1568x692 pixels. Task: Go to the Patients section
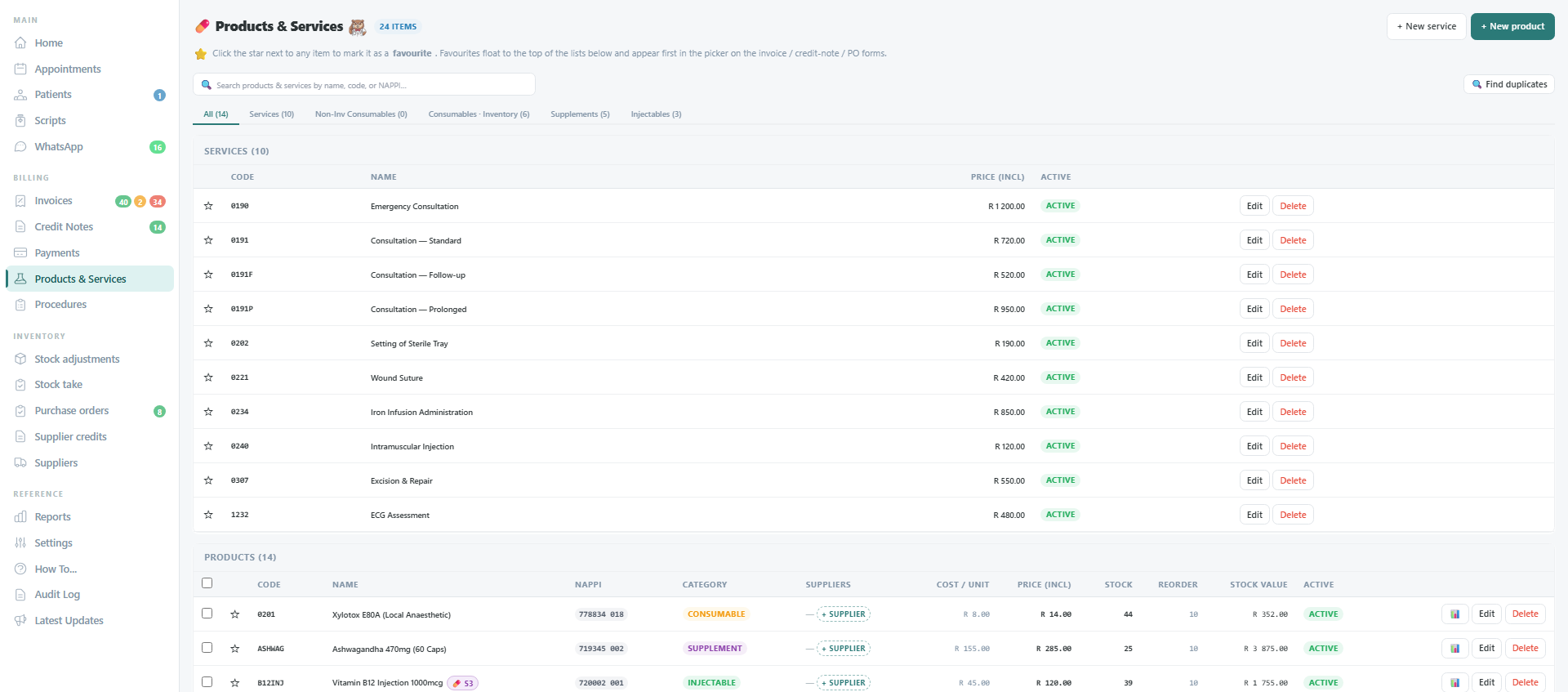pos(90,95)
